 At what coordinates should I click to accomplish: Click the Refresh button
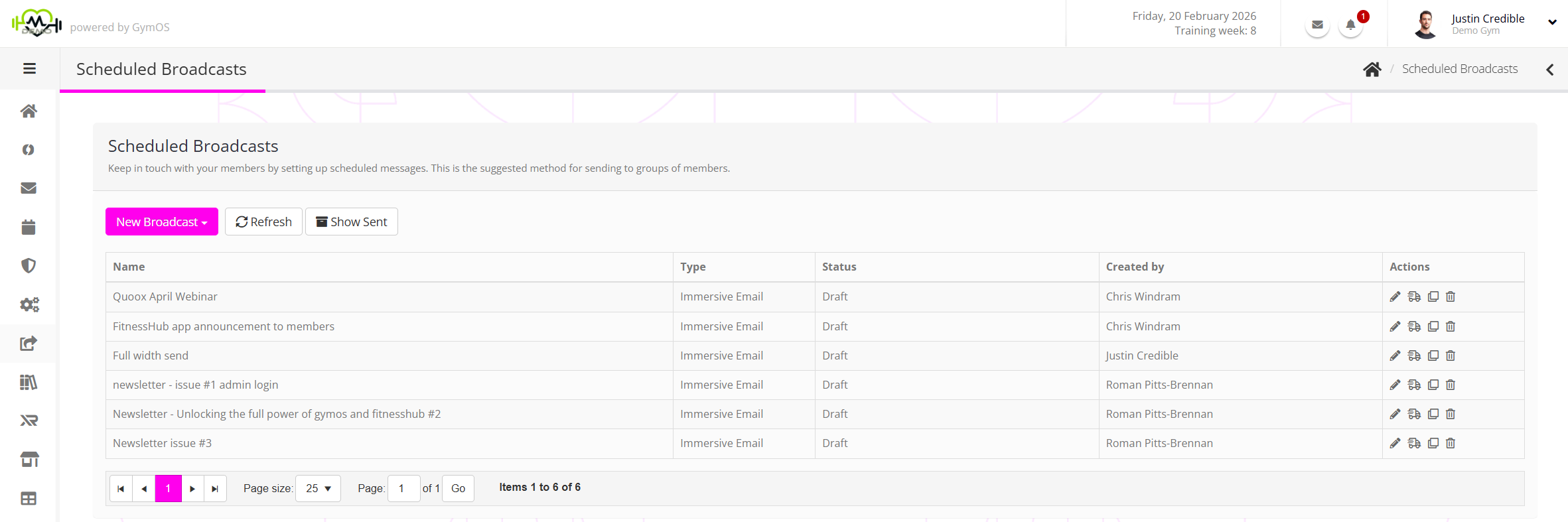(x=263, y=222)
